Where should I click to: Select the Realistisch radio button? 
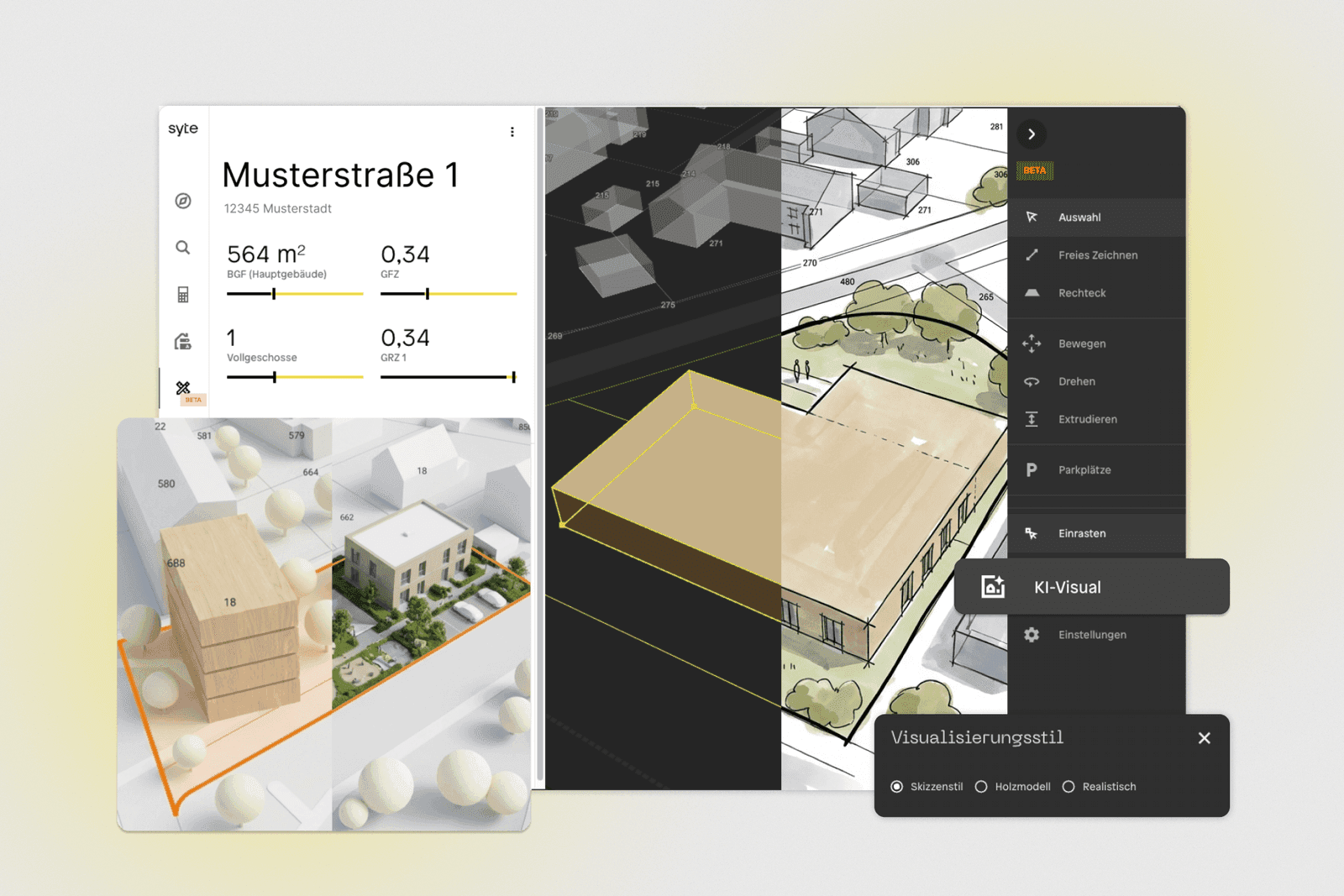1068,787
